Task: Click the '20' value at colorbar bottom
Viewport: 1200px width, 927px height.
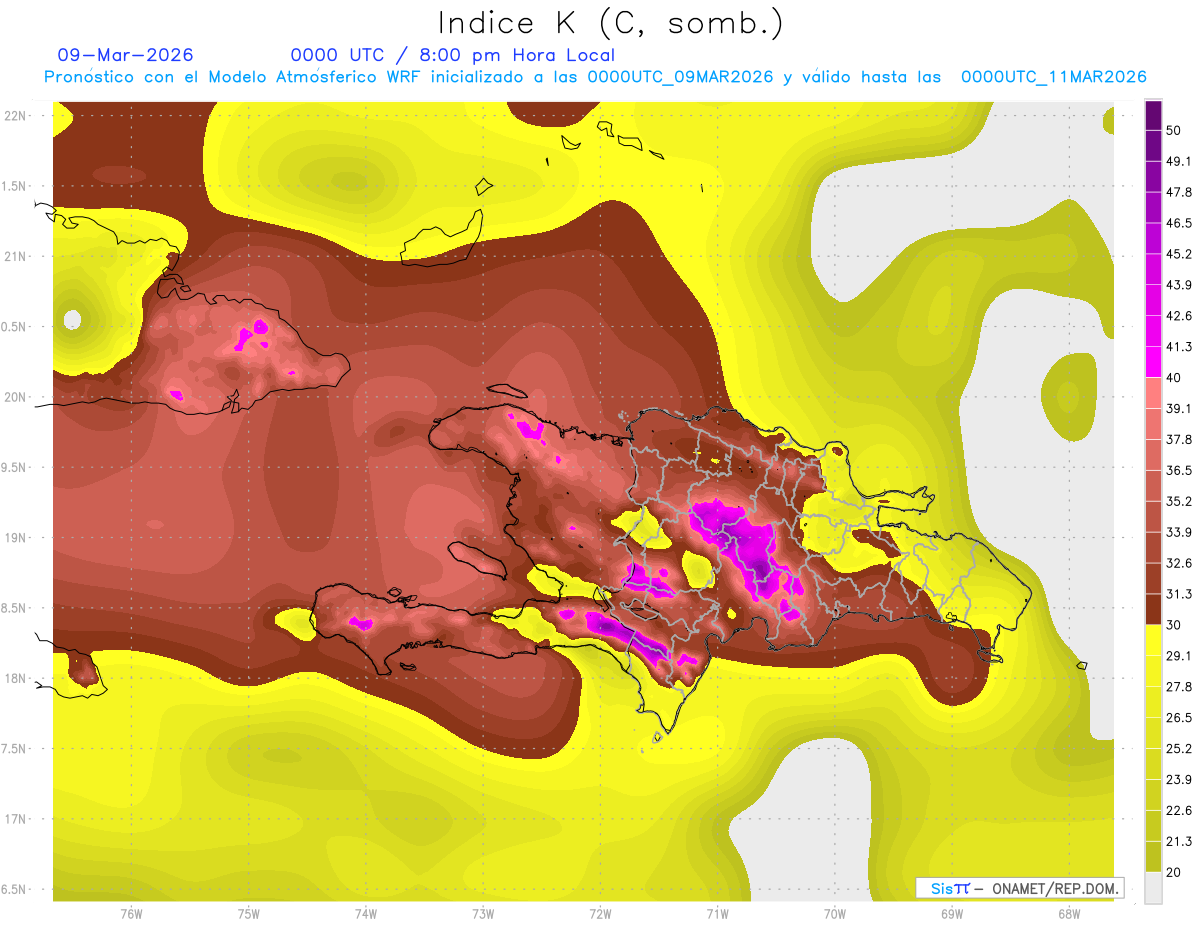Action: coord(1174,873)
